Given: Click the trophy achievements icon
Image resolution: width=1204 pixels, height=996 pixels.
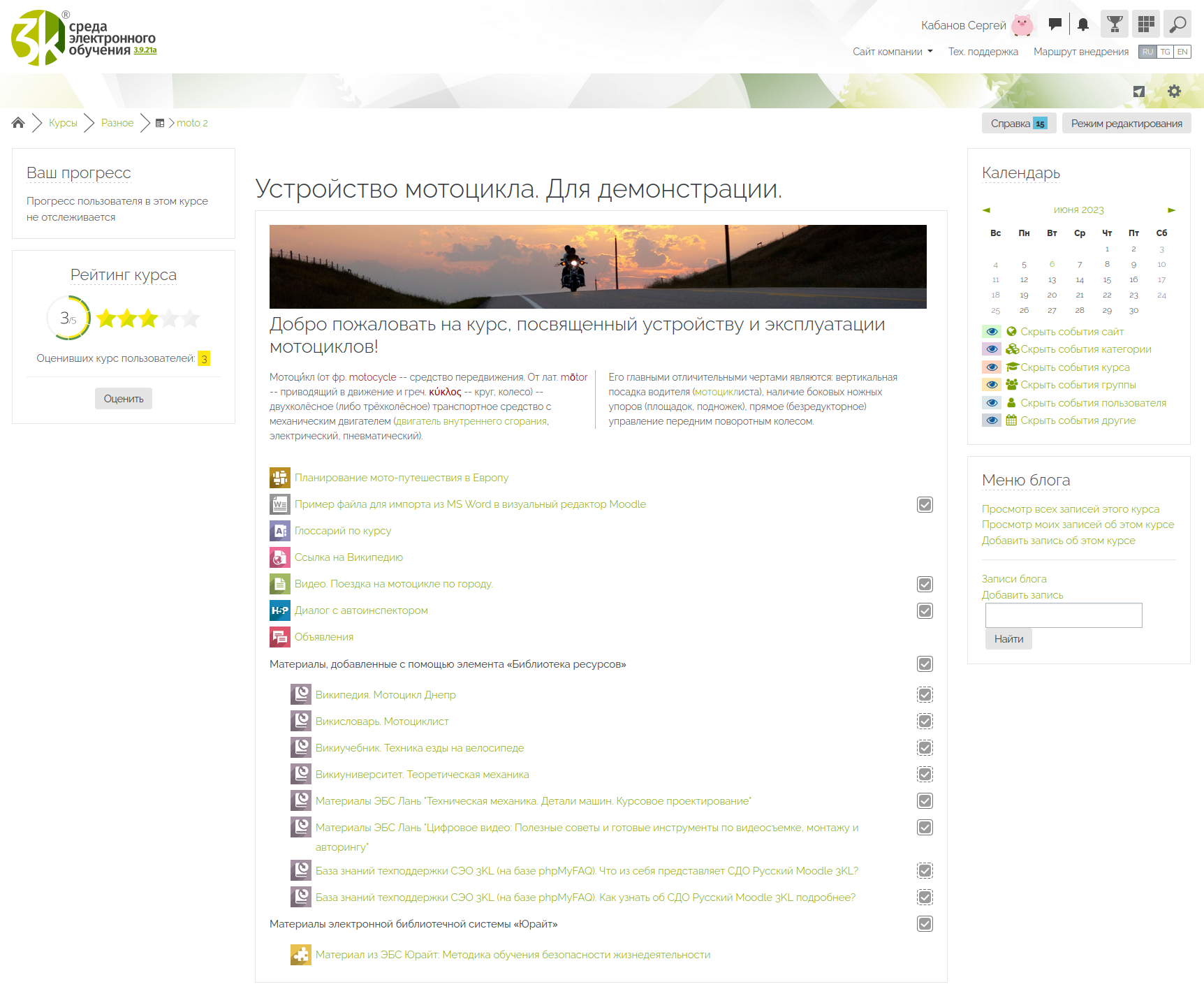Looking at the screenshot, I should tap(1115, 24).
